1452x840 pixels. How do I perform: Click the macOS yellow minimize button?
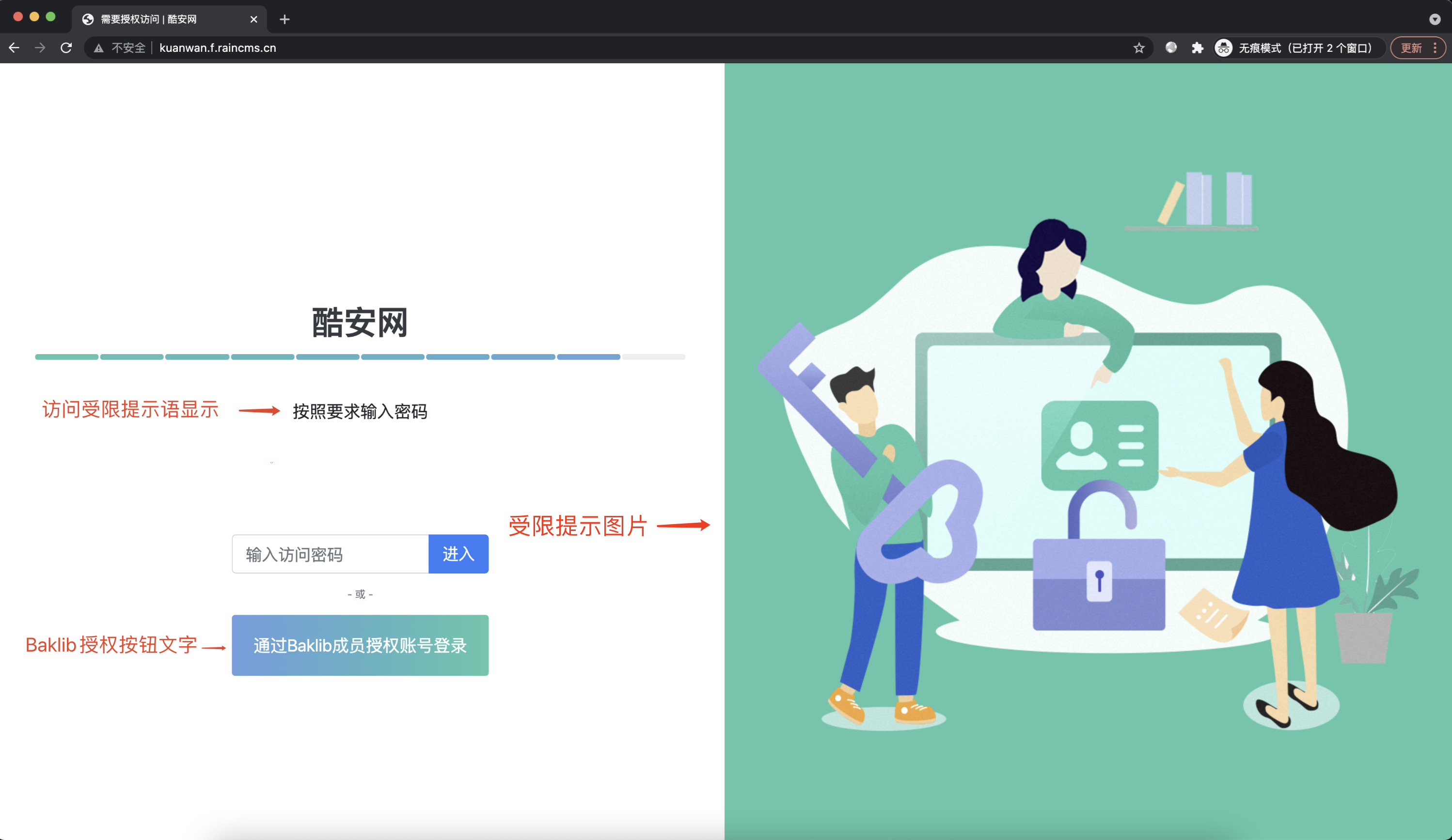coord(34,16)
